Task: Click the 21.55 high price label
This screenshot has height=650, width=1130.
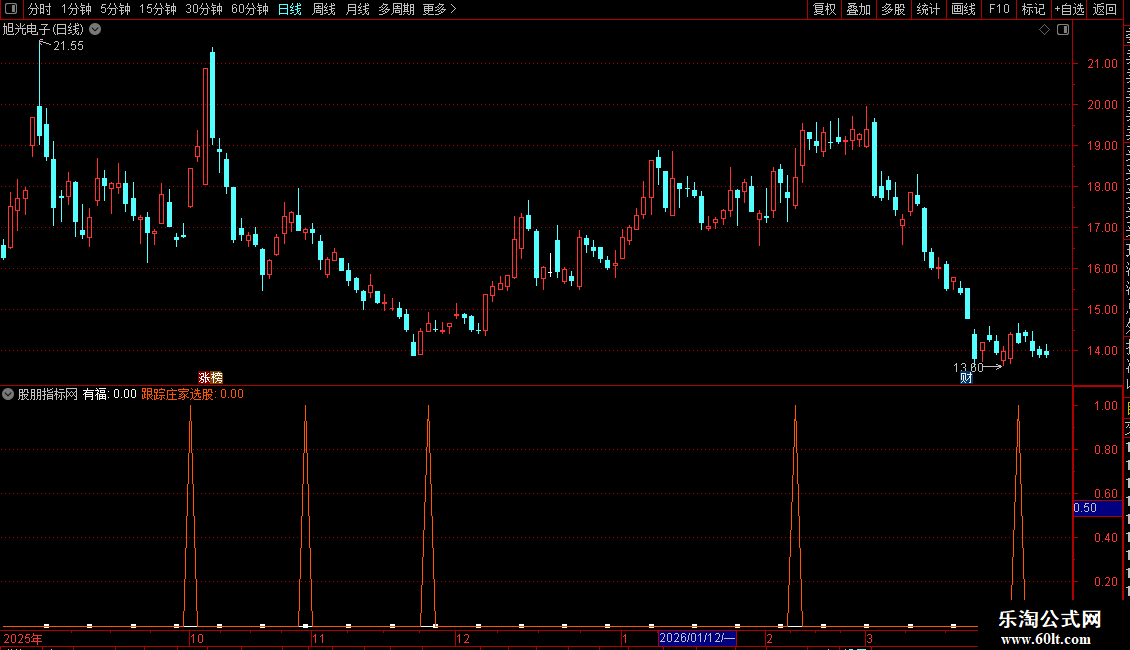Action: [68, 46]
